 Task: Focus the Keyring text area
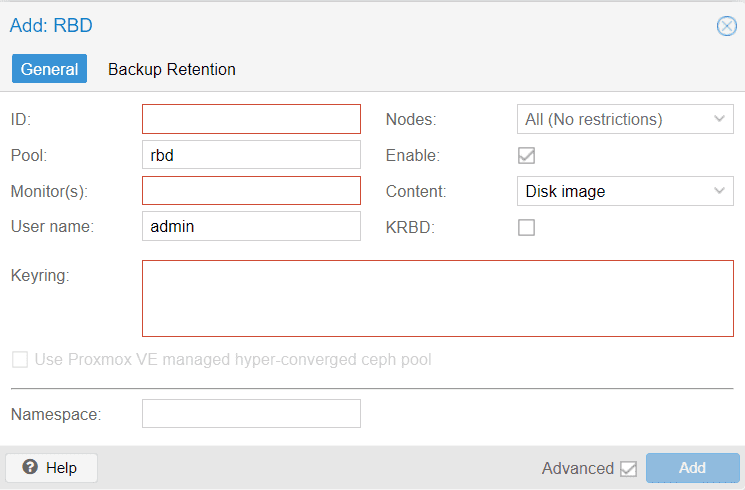pos(438,298)
